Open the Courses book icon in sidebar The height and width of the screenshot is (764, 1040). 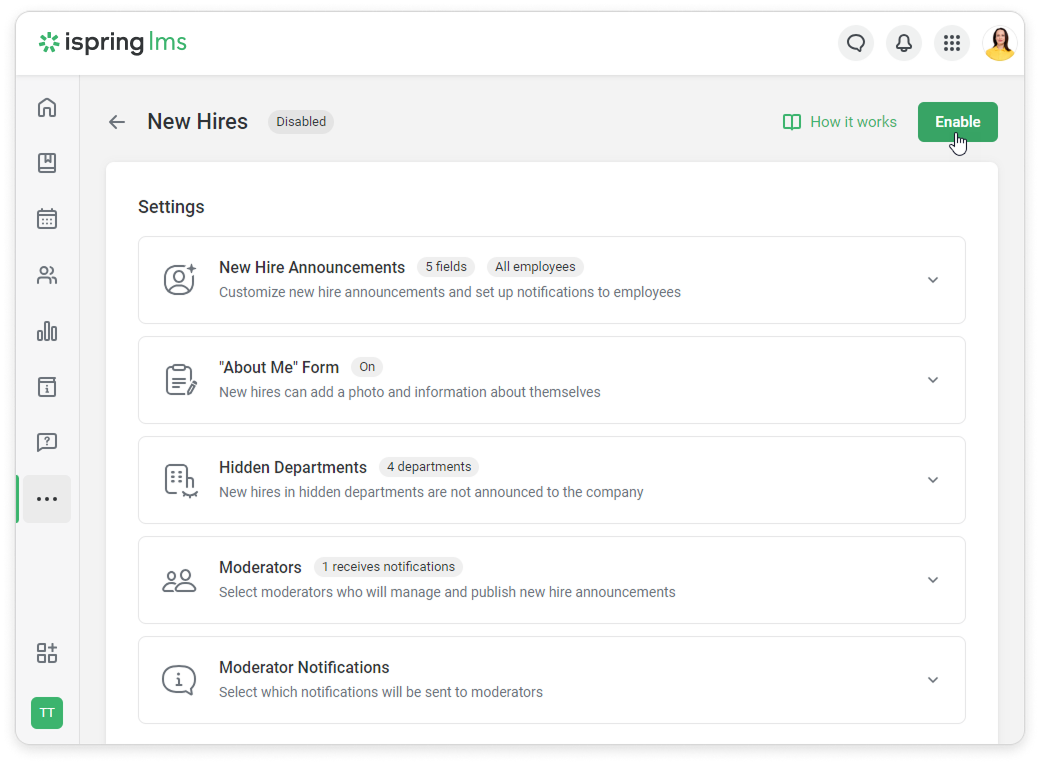pos(47,163)
